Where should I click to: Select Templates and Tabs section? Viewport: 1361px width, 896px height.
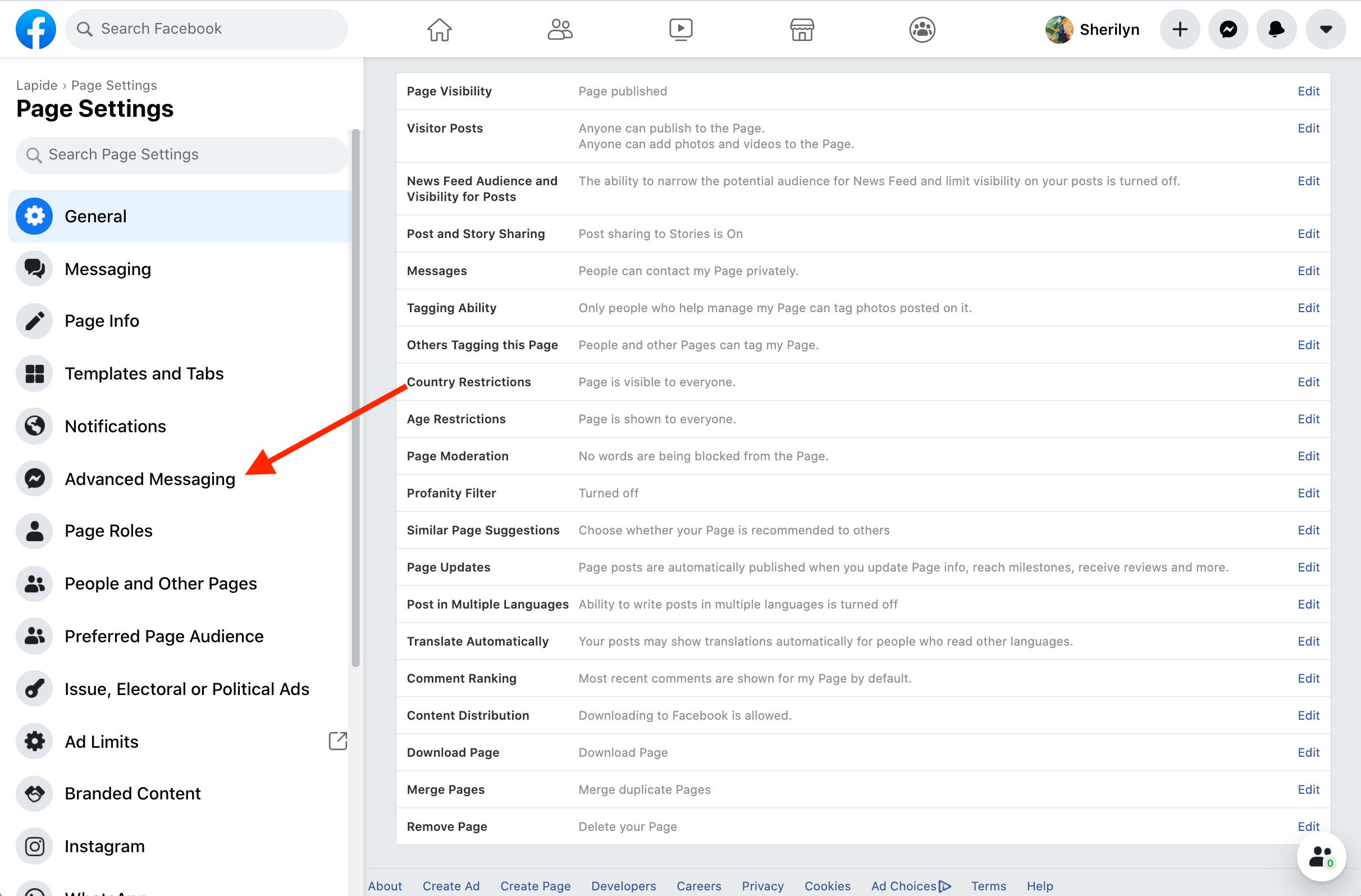(144, 373)
